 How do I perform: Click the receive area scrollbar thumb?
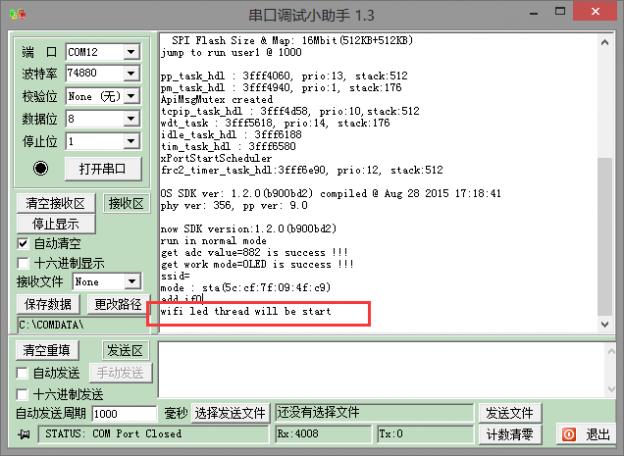605,236
